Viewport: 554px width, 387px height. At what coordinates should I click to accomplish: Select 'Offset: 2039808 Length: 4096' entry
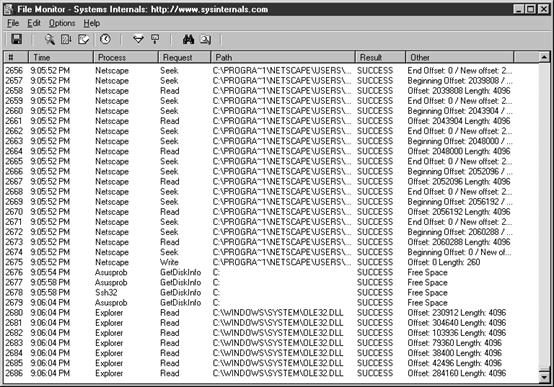[459, 91]
